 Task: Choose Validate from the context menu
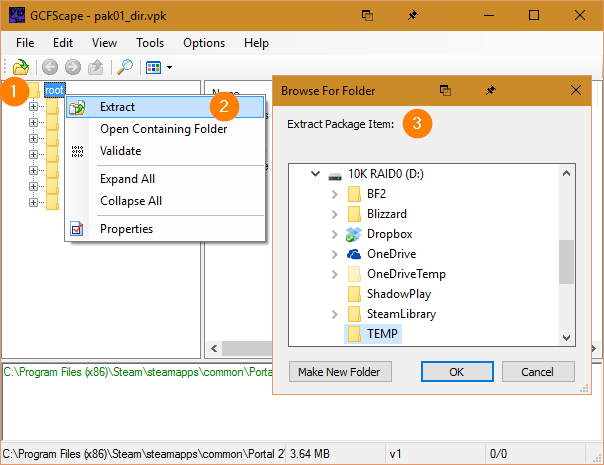click(x=165, y=151)
